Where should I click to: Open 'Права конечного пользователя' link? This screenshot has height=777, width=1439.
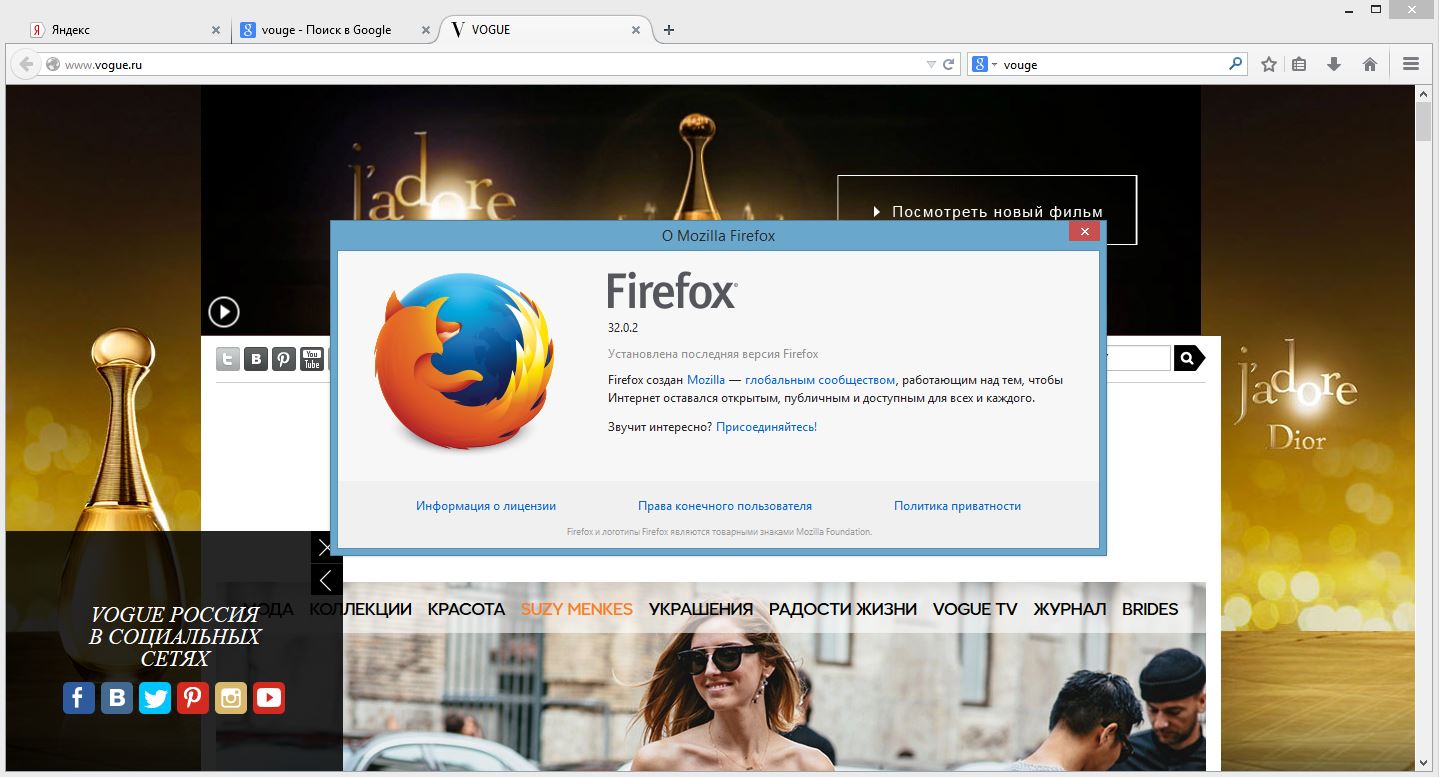pyautogui.click(x=725, y=506)
